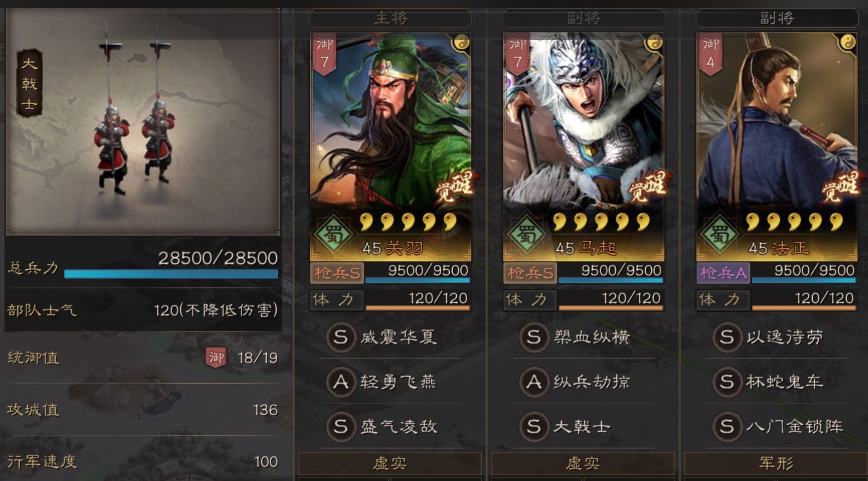Click the 御 7 cost badge on 马超
868x481 pixels.
click(518, 54)
